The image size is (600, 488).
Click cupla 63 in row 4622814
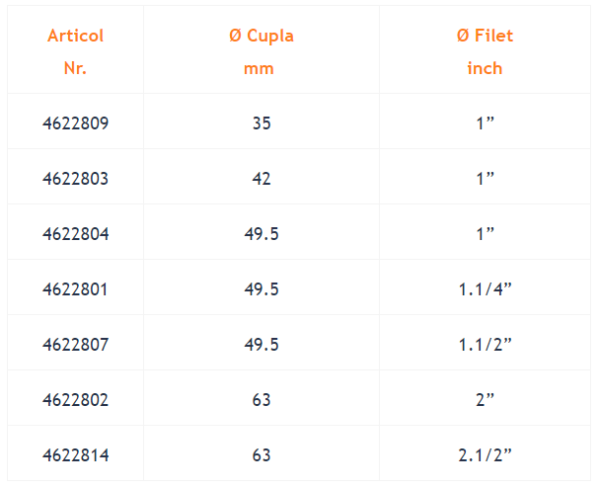tap(261, 455)
